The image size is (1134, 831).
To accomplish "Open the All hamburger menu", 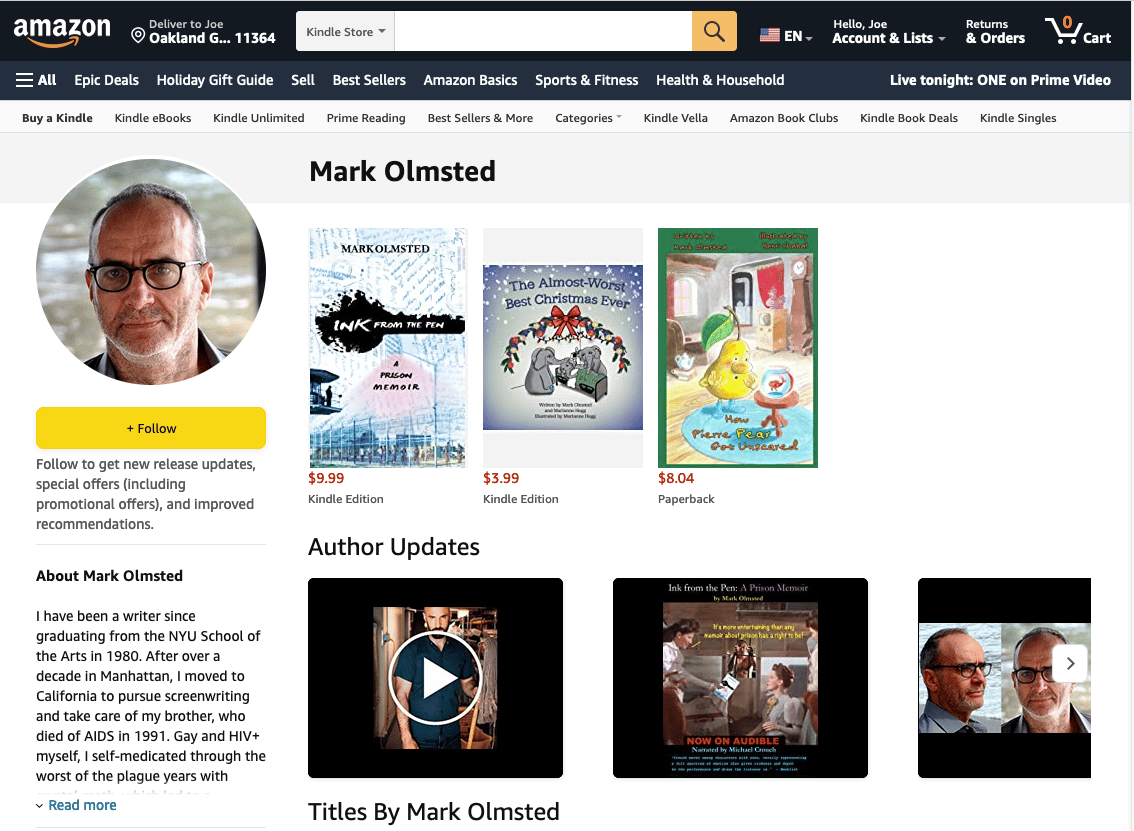I will [x=36, y=80].
